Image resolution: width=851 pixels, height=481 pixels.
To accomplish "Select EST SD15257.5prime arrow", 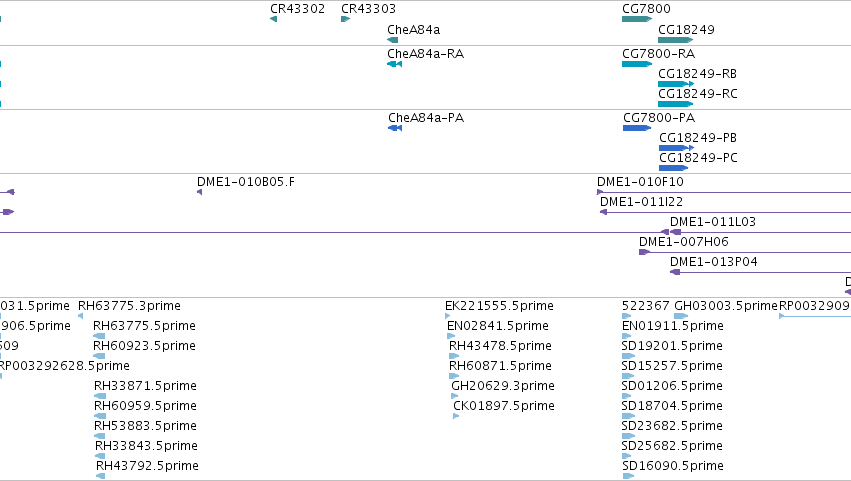I will coord(628,376).
